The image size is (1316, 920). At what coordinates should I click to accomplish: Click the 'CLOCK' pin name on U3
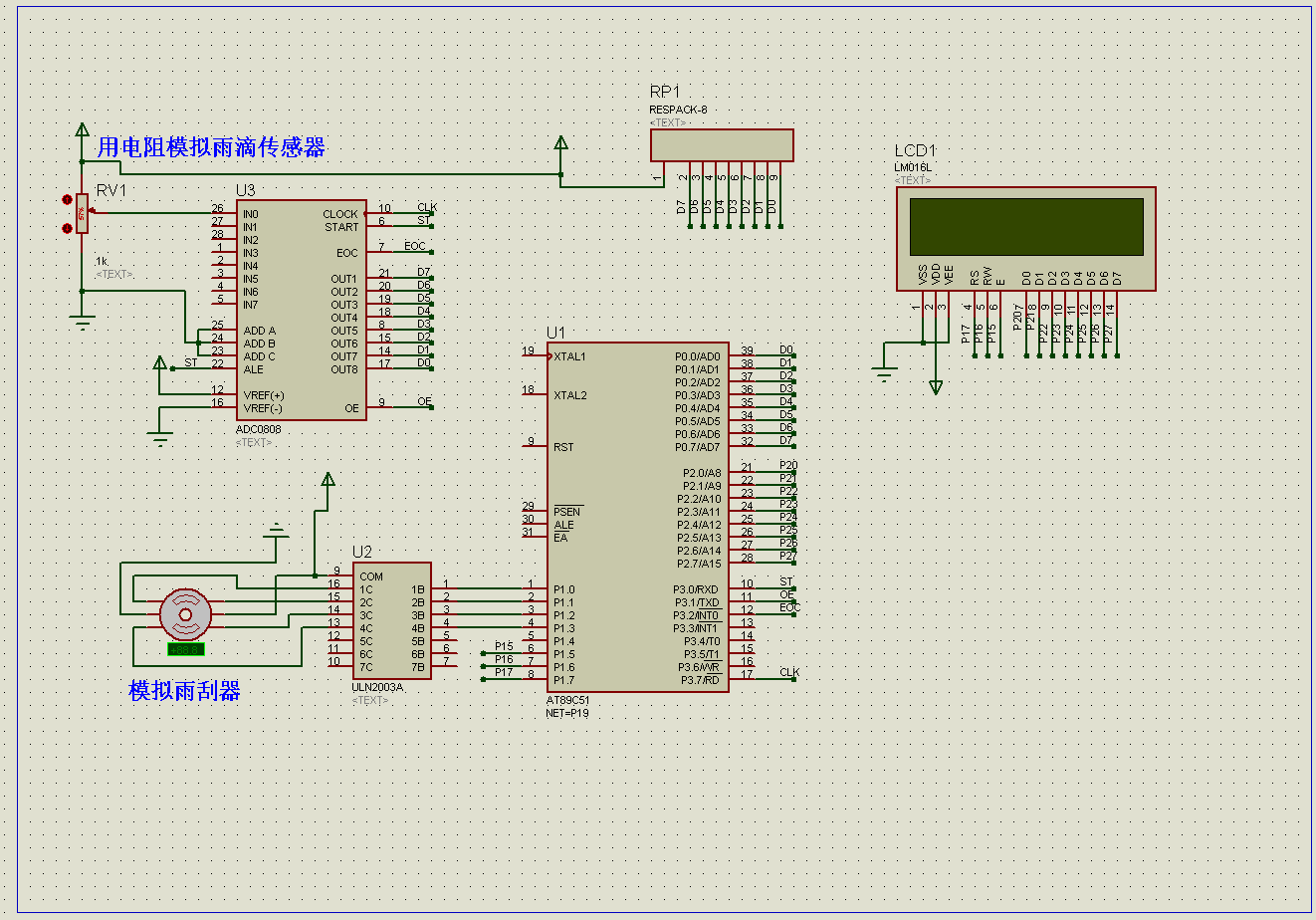tap(340, 214)
